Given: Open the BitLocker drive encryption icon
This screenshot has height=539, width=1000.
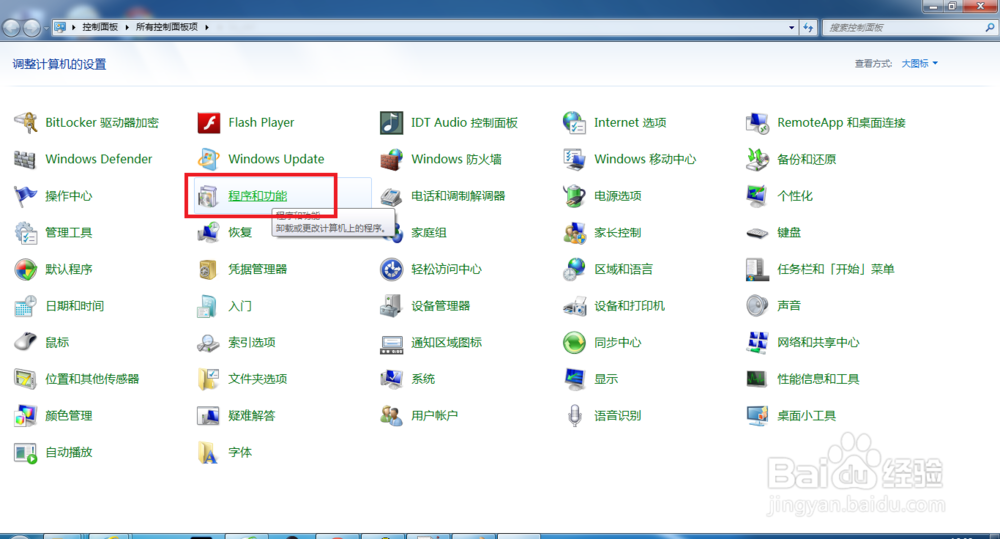Looking at the screenshot, I should [x=26, y=122].
